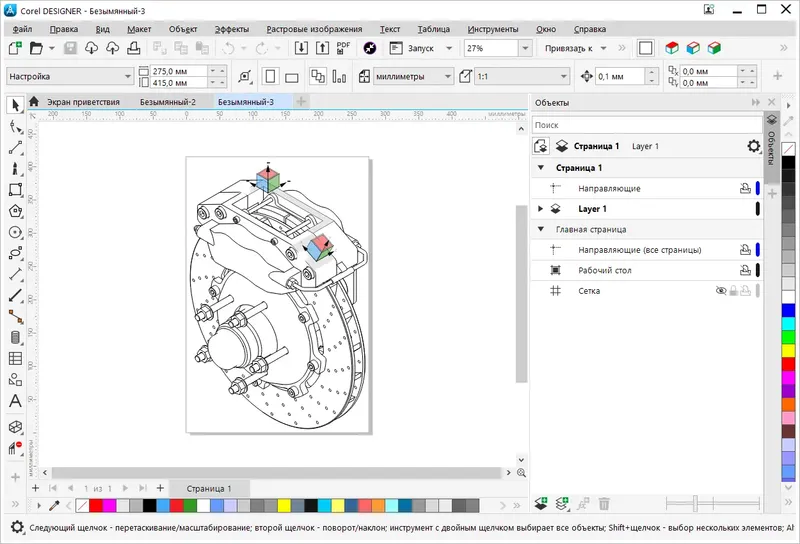Viewport: 800px width, 544px height.
Task: Pick the red swatch in bottom palette
Action: [x=96, y=505]
